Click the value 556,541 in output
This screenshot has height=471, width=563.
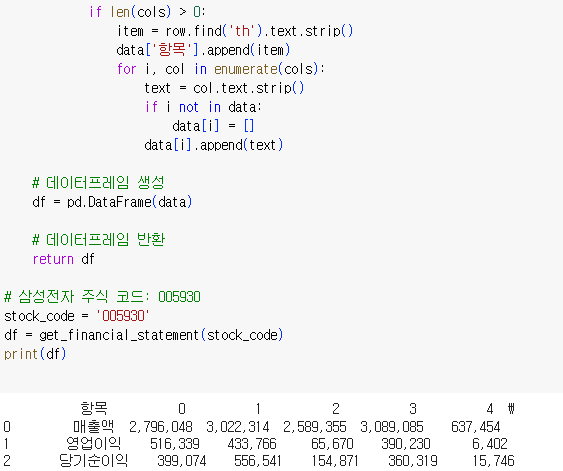click(x=258, y=461)
